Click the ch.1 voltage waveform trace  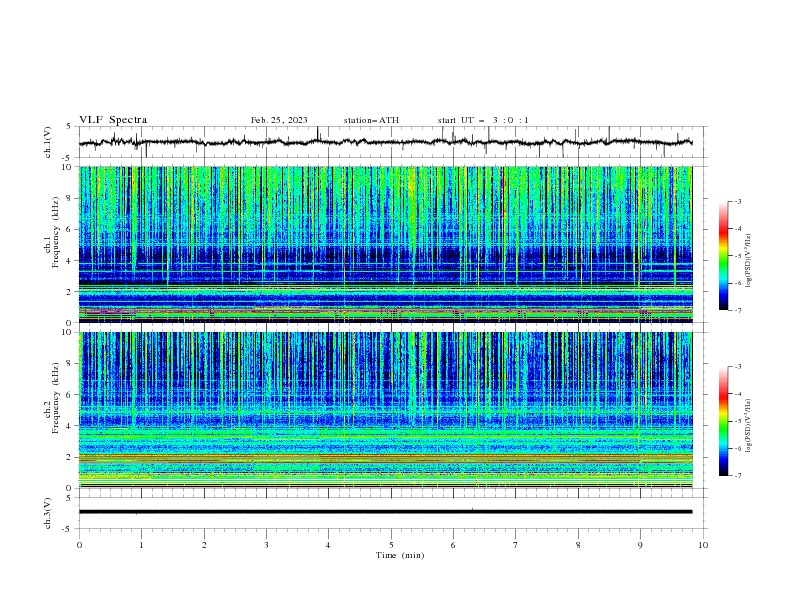pyautogui.click(x=385, y=142)
